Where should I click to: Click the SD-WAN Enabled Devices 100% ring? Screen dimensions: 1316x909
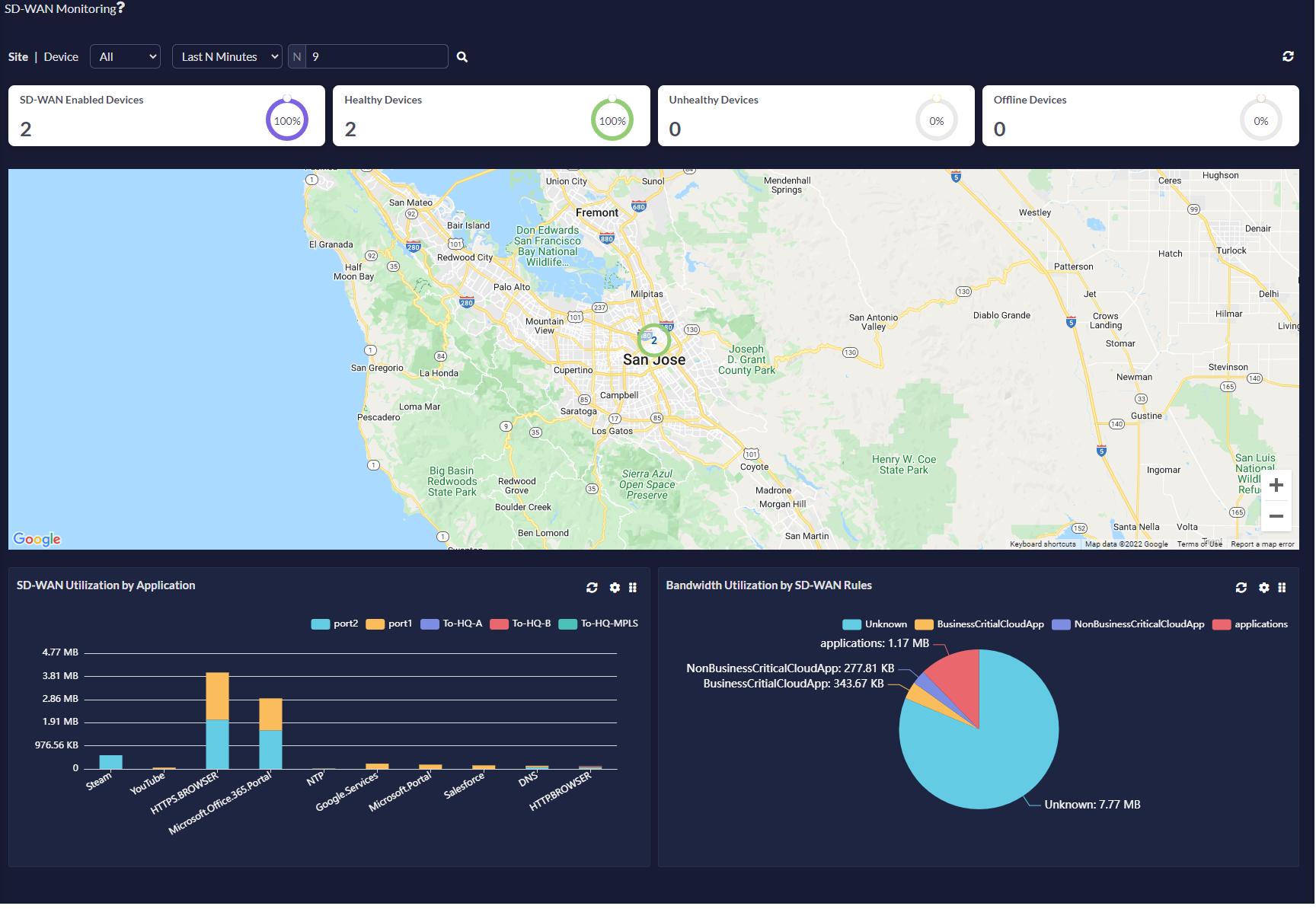tap(287, 120)
